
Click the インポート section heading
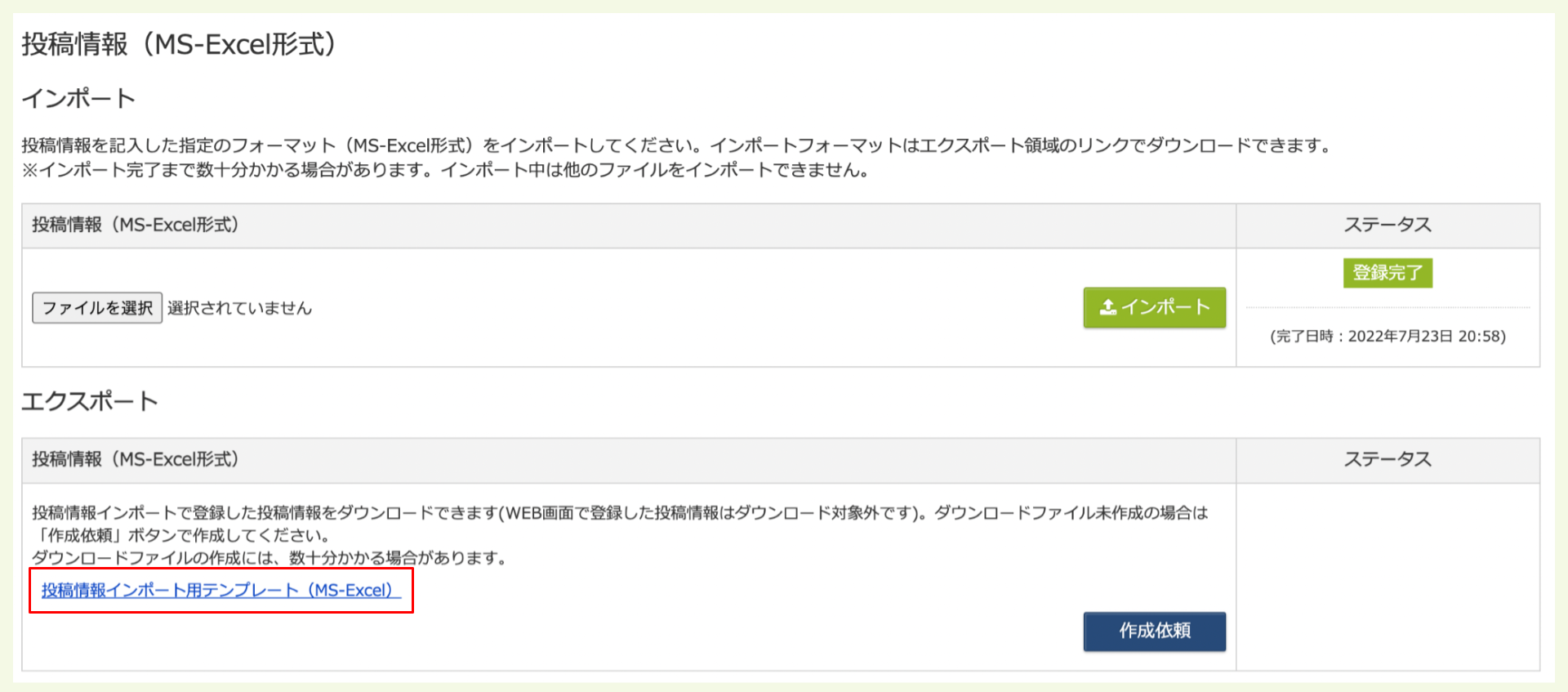[x=78, y=98]
